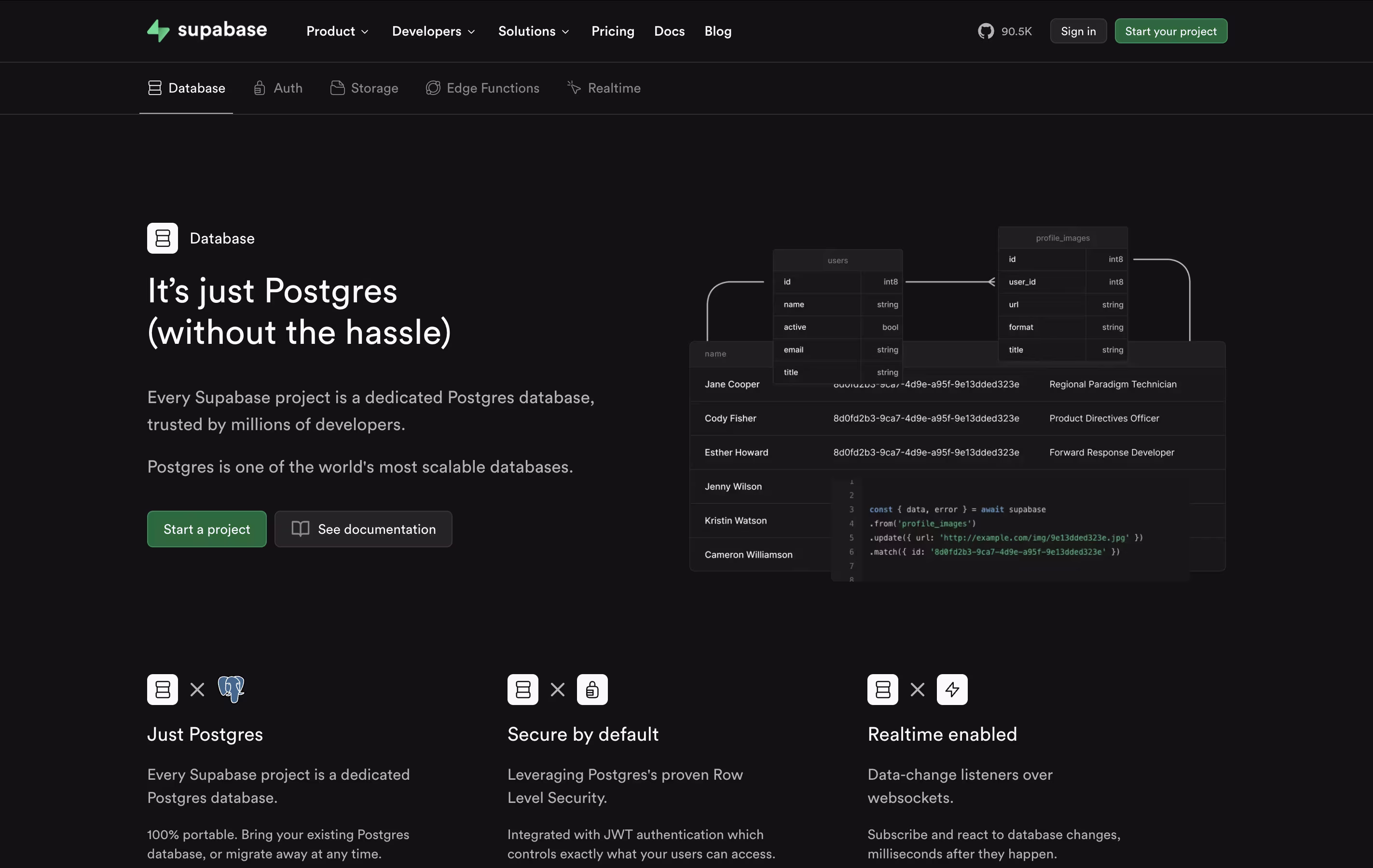Expand the Solutions dropdown menu
This screenshot has width=1373, height=868.
pyautogui.click(x=534, y=31)
